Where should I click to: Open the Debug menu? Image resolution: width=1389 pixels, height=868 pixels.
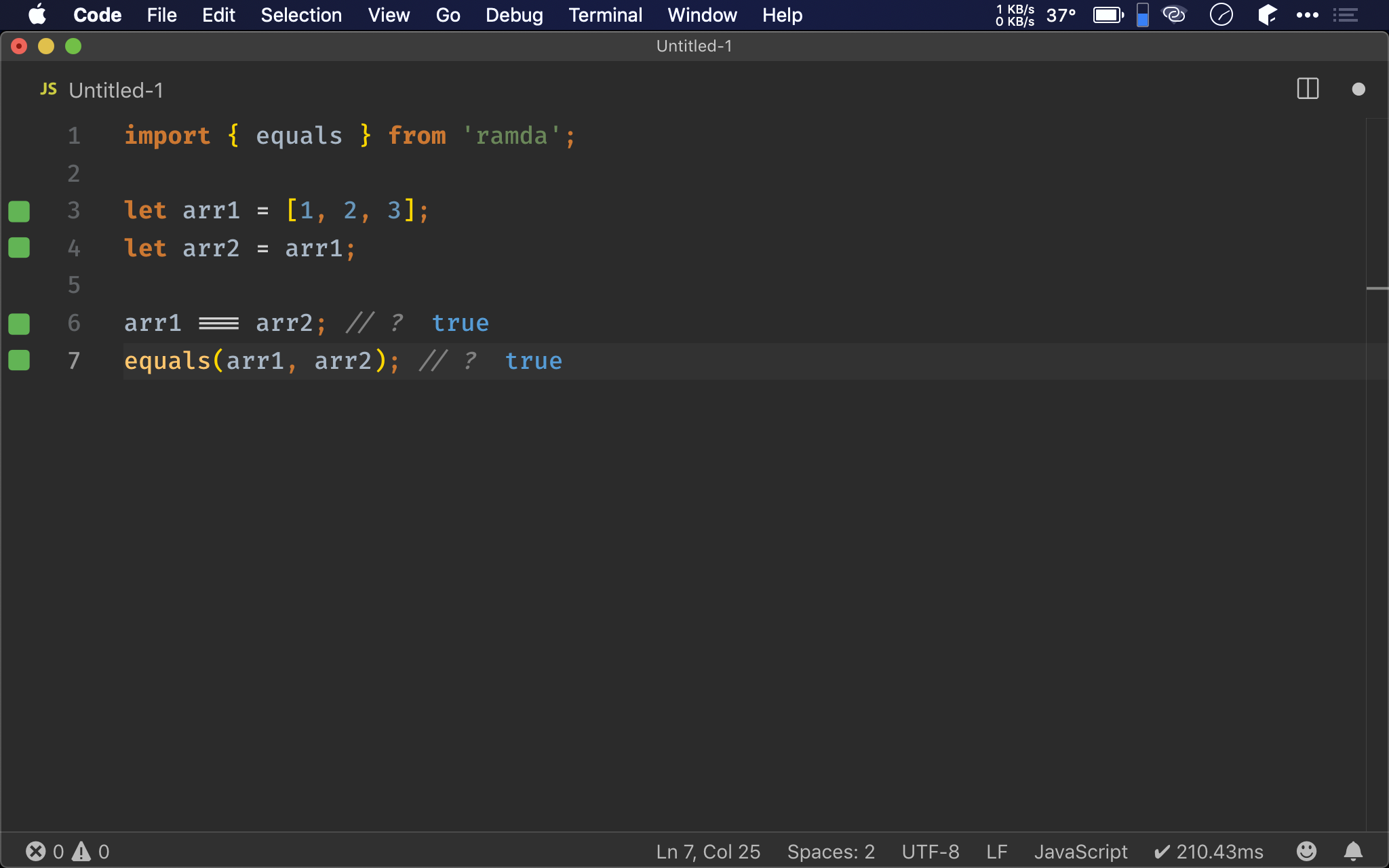[514, 15]
